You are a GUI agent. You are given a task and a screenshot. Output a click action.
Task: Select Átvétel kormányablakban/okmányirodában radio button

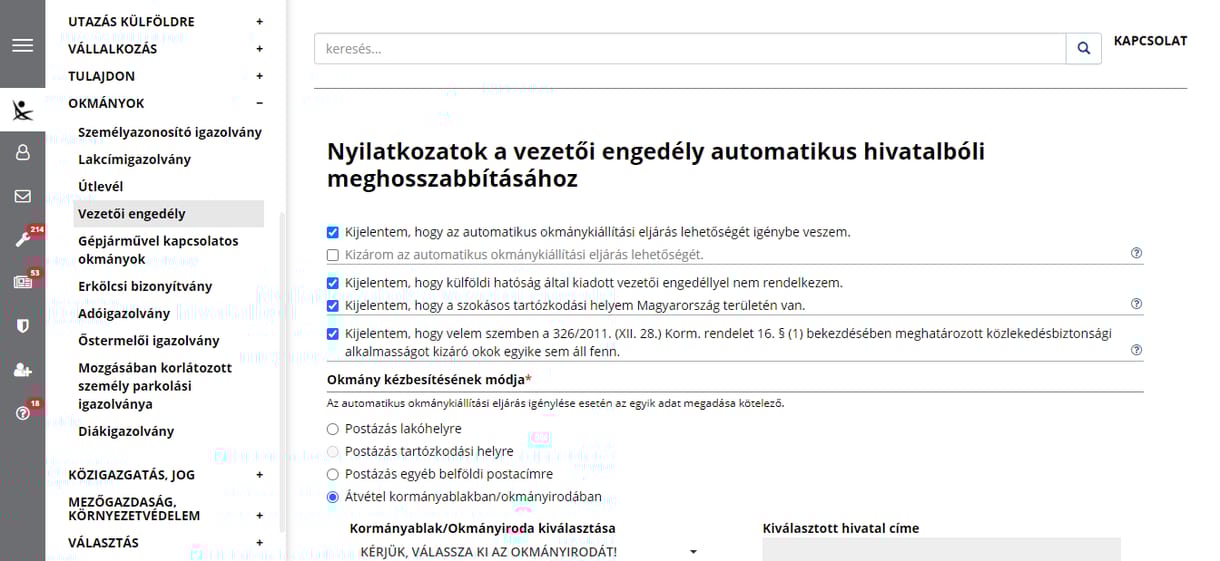tap(333, 496)
